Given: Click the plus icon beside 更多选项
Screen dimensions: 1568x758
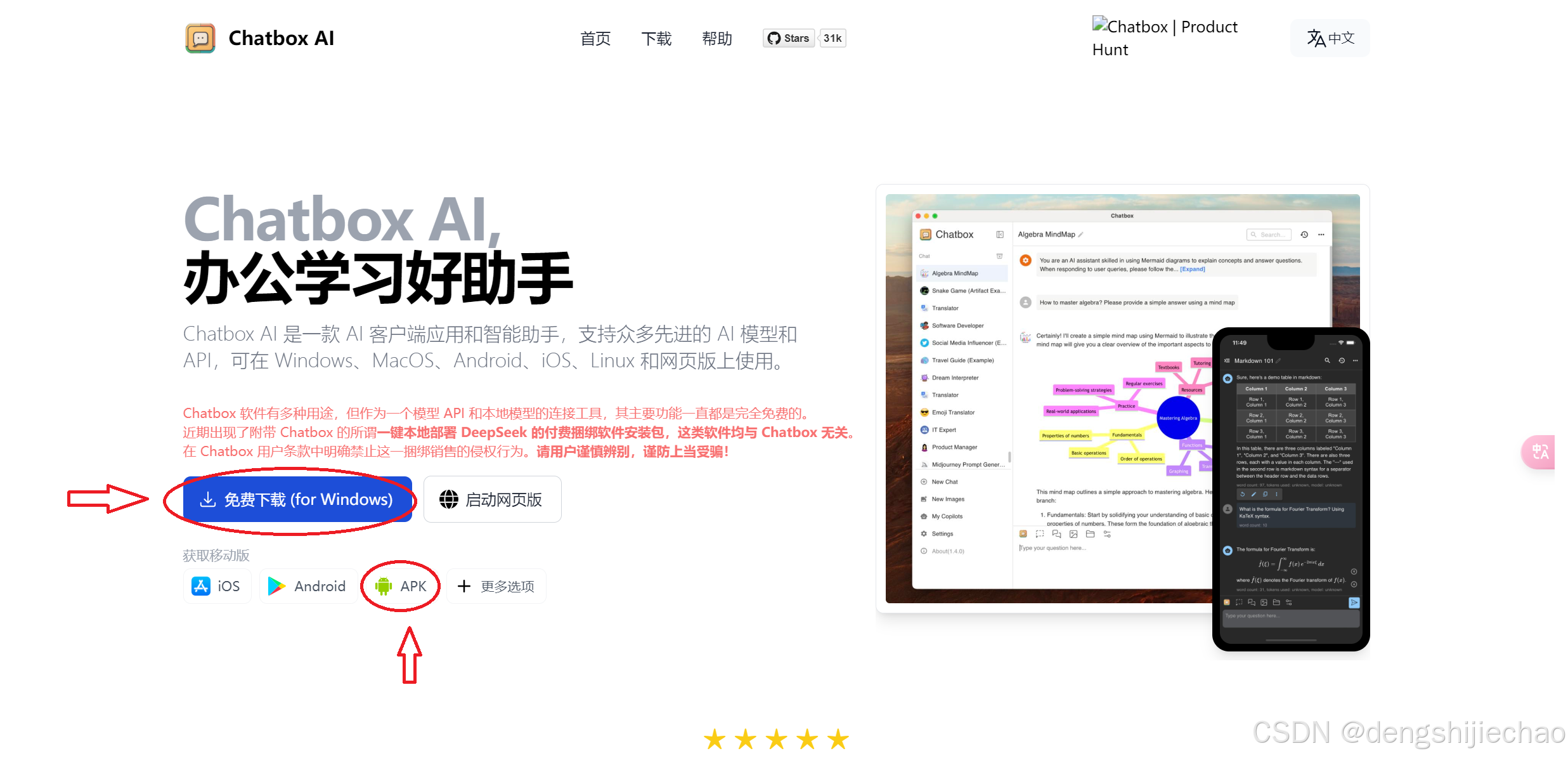Looking at the screenshot, I should coord(464,586).
